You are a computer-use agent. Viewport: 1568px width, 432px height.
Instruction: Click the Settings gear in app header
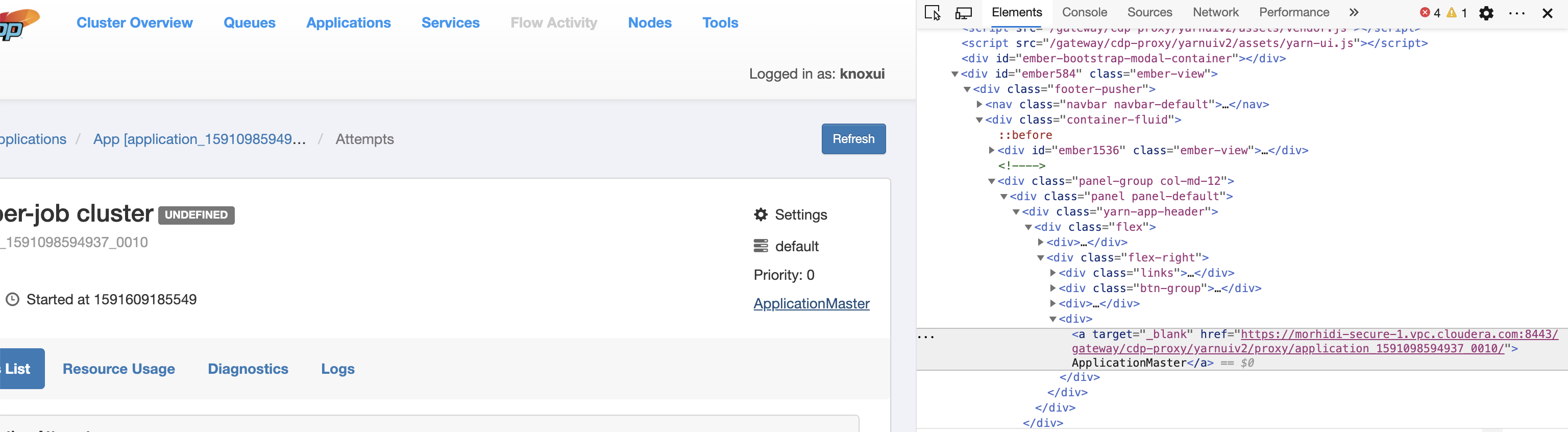pos(760,214)
